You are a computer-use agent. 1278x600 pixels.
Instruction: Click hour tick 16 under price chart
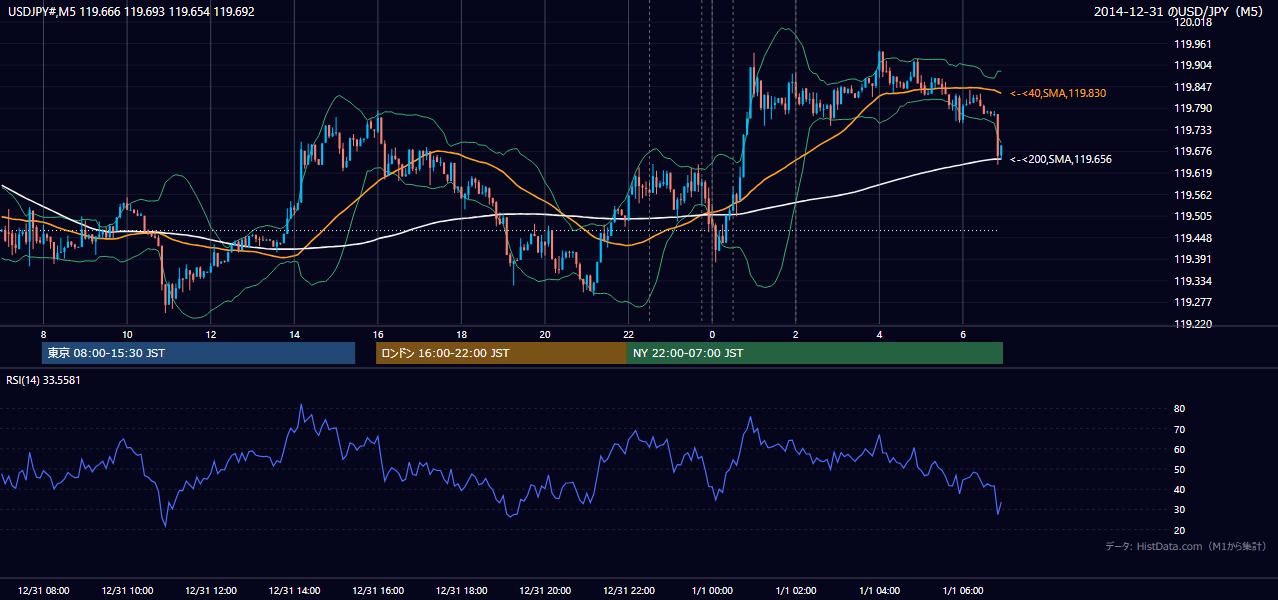click(x=377, y=333)
